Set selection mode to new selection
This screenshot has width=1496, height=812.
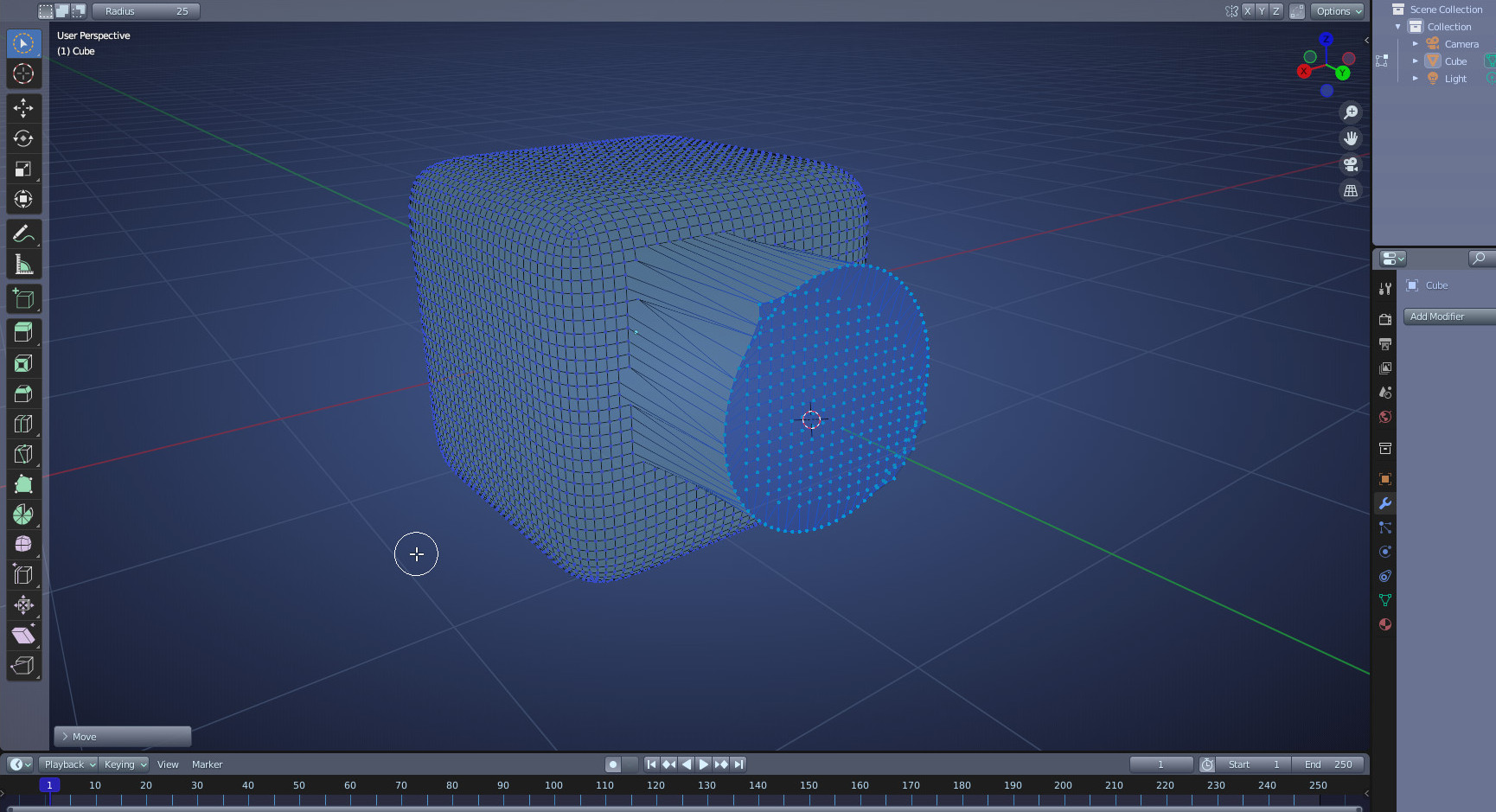pos(46,11)
